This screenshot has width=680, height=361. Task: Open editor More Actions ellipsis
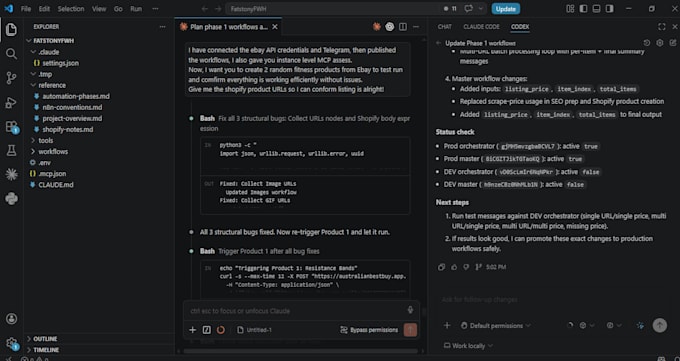416,27
